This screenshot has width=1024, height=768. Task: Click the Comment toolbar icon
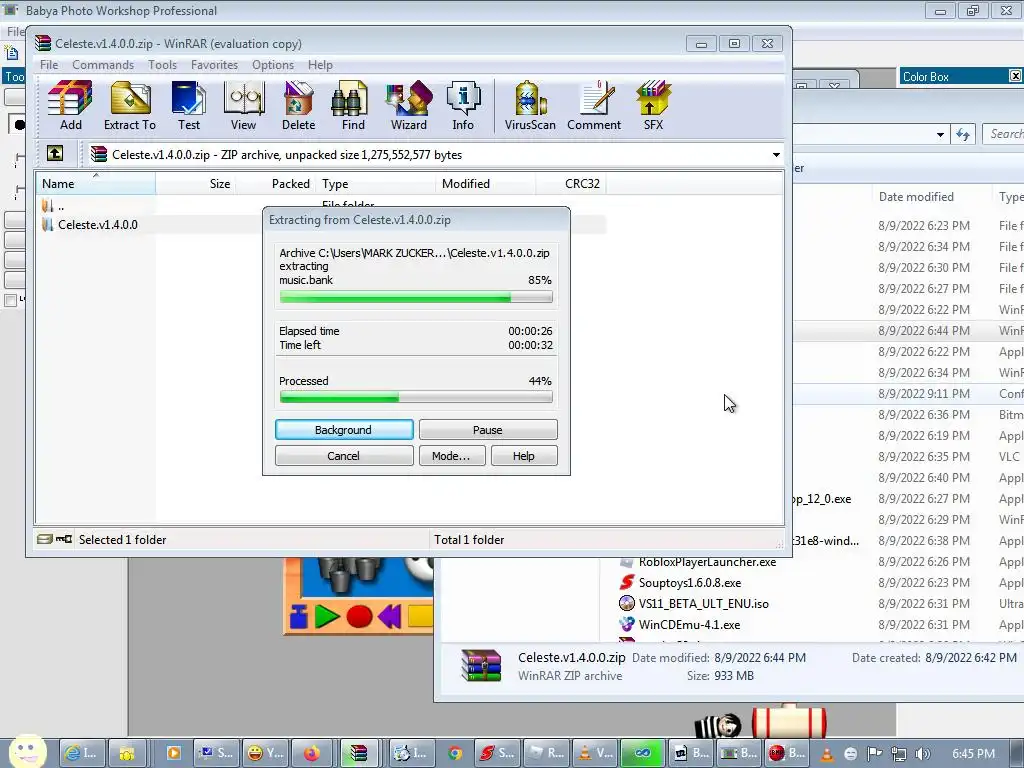(594, 105)
